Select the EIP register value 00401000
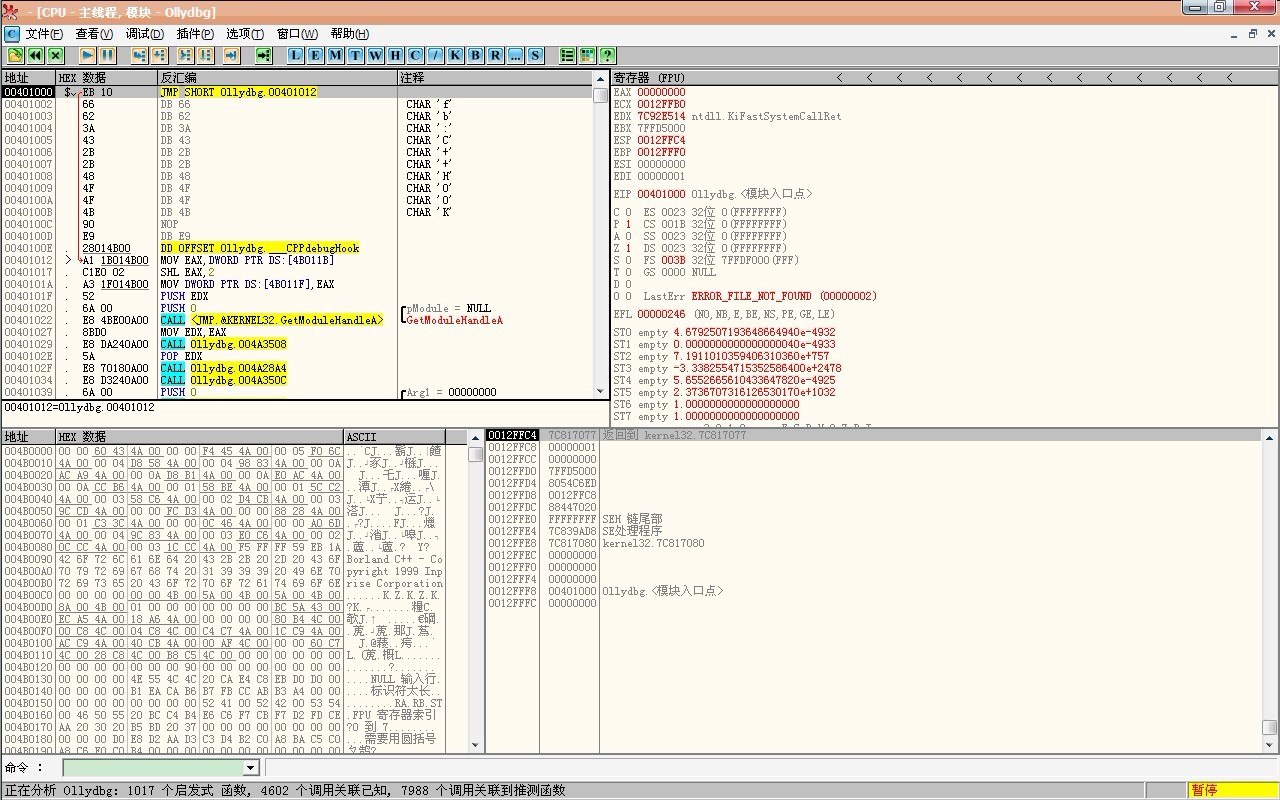This screenshot has width=1280, height=800. pos(661,194)
